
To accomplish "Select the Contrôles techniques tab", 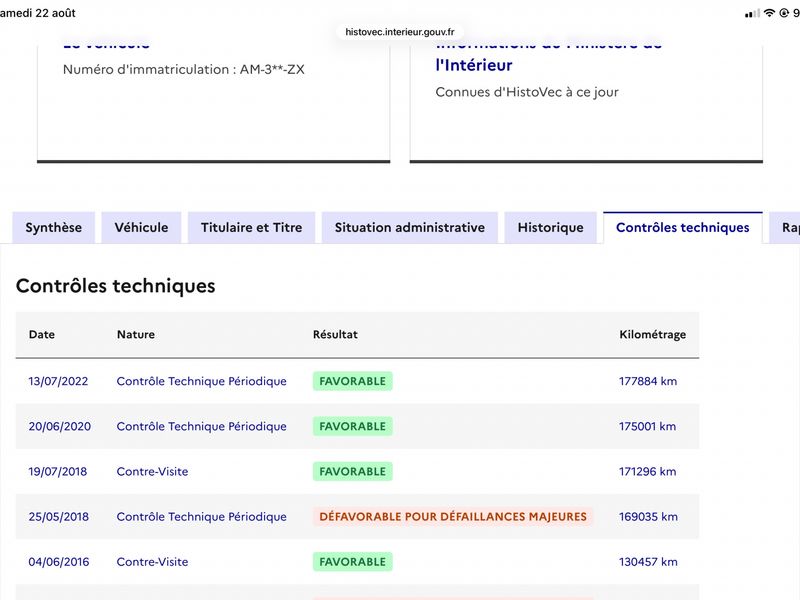I will [683, 228].
